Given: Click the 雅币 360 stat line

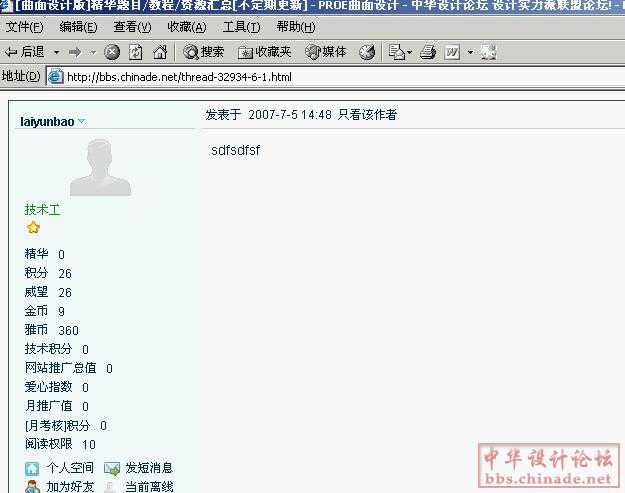Looking at the screenshot, I should click(x=51, y=330).
